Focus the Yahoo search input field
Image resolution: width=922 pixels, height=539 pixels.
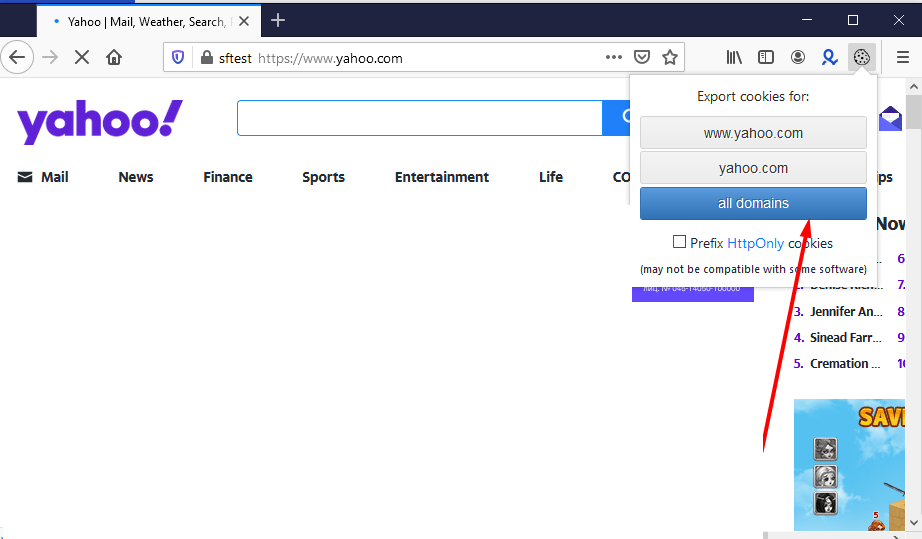(x=420, y=118)
